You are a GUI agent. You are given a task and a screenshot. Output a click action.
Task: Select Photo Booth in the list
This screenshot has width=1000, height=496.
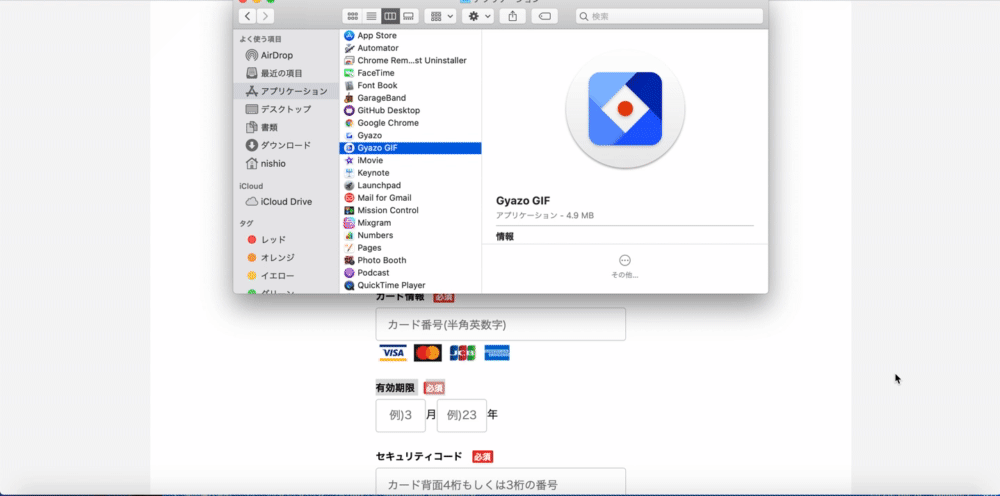[410, 260]
